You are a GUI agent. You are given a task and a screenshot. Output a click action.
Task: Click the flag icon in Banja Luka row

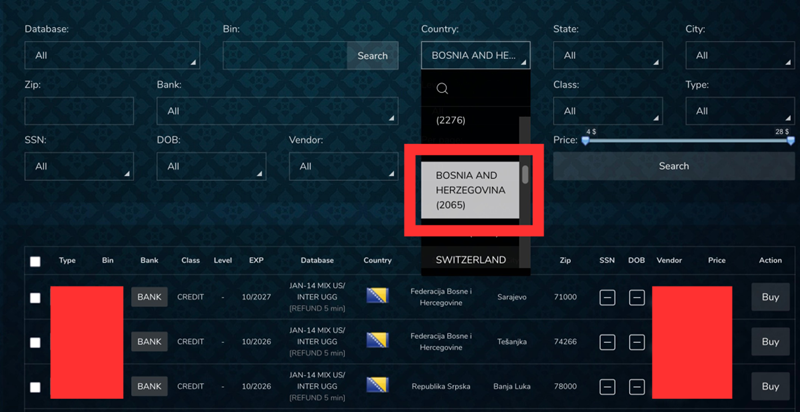pos(378,386)
